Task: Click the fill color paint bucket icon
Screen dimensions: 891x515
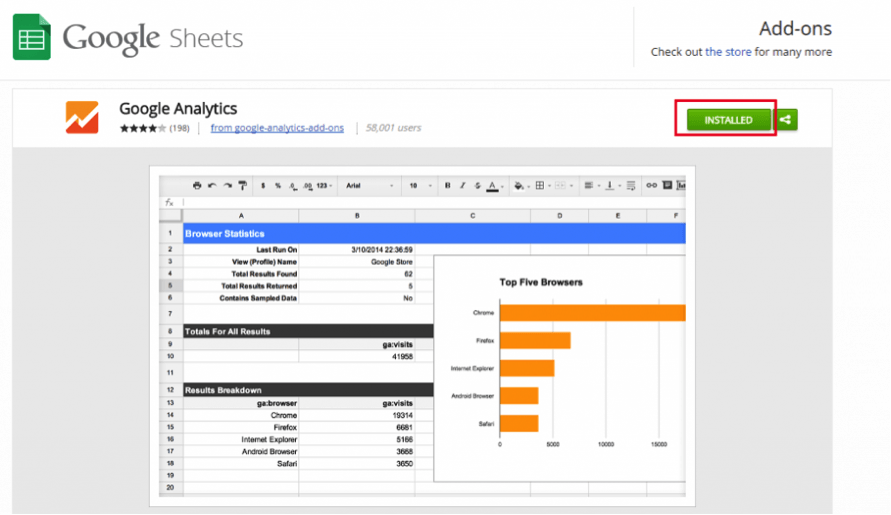Action: pyautogui.click(x=519, y=185)
